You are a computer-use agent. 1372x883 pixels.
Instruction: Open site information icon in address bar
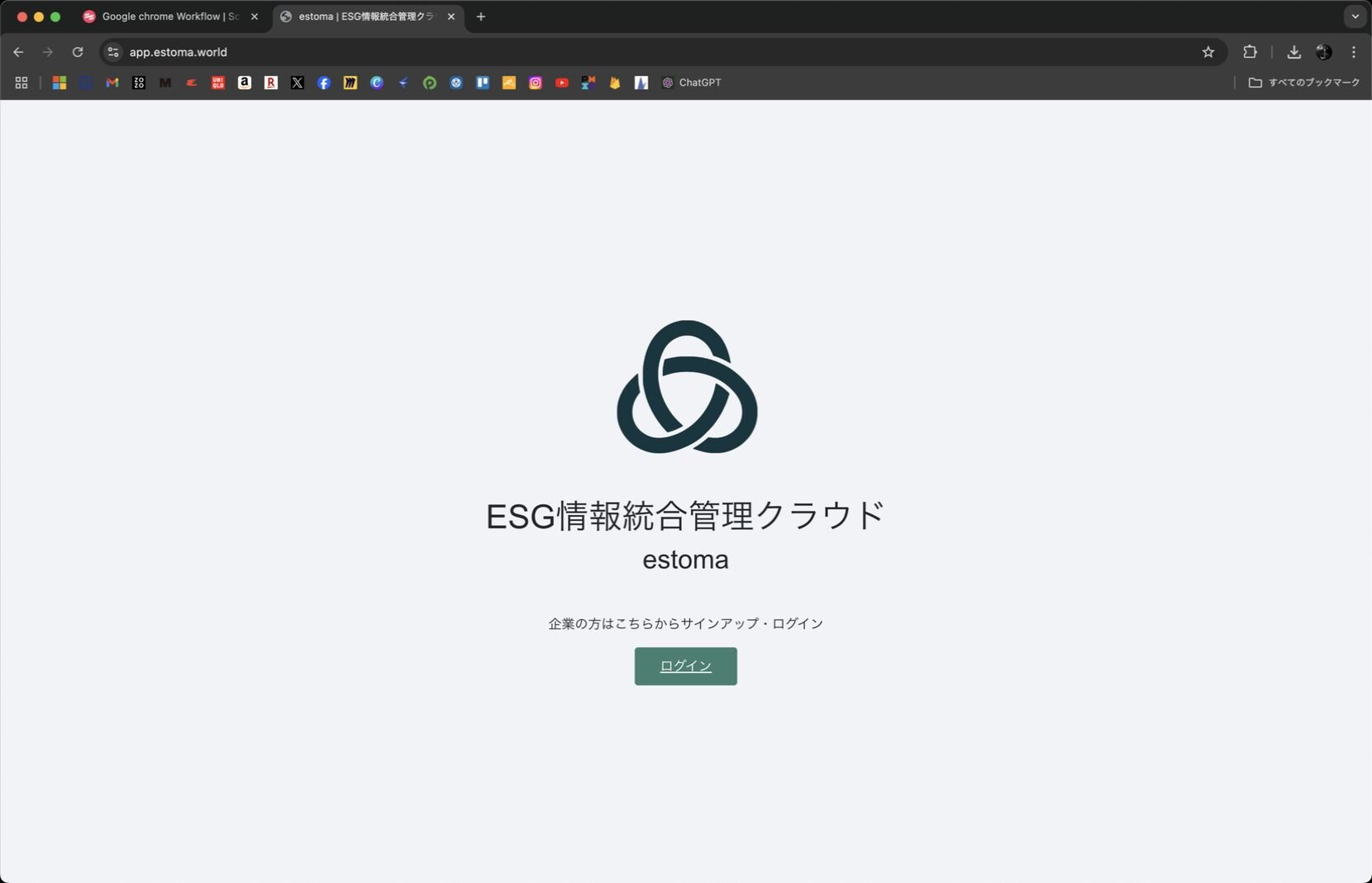tap(113, 52)
